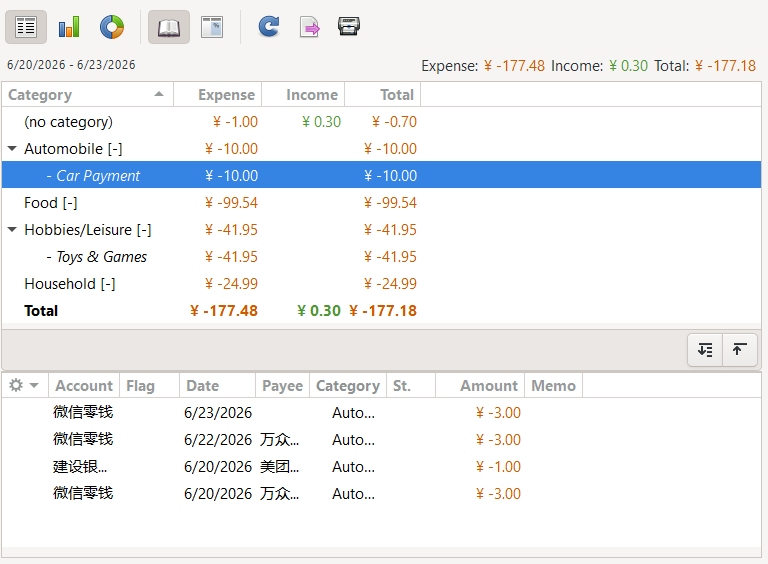Screen dimensions: 768x564
Task: Click the refresh report icon
Action: click(268, 26)
